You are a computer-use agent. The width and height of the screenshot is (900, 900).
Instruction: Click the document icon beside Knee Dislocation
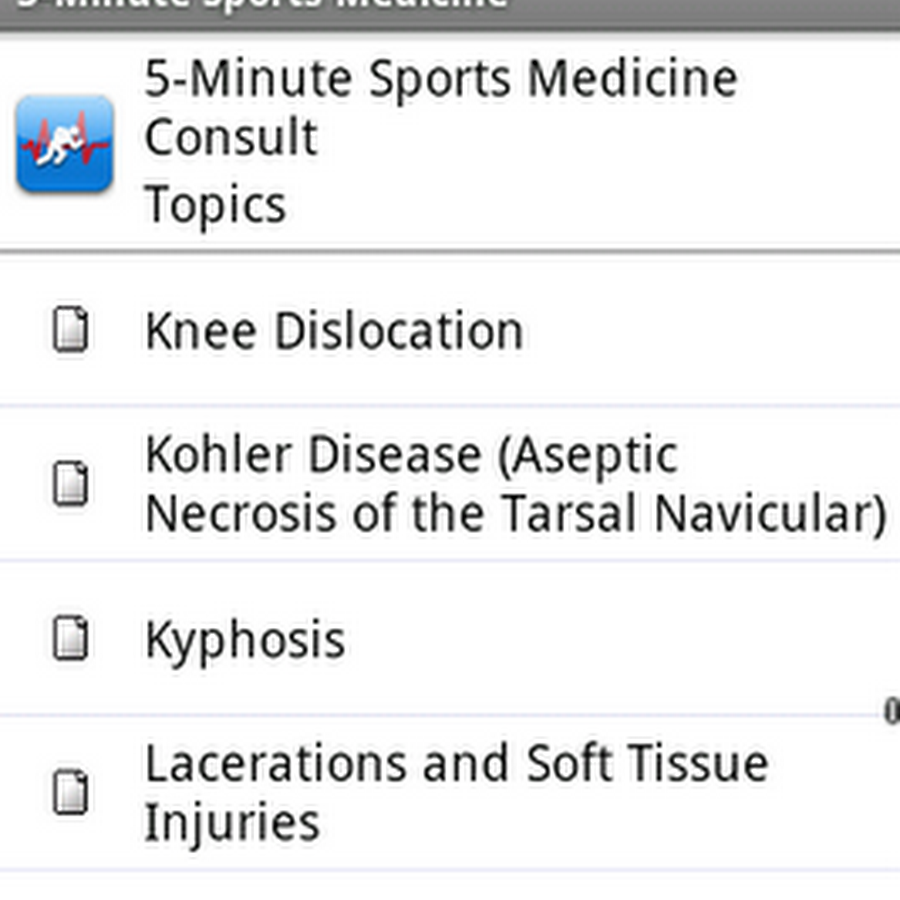71,329
